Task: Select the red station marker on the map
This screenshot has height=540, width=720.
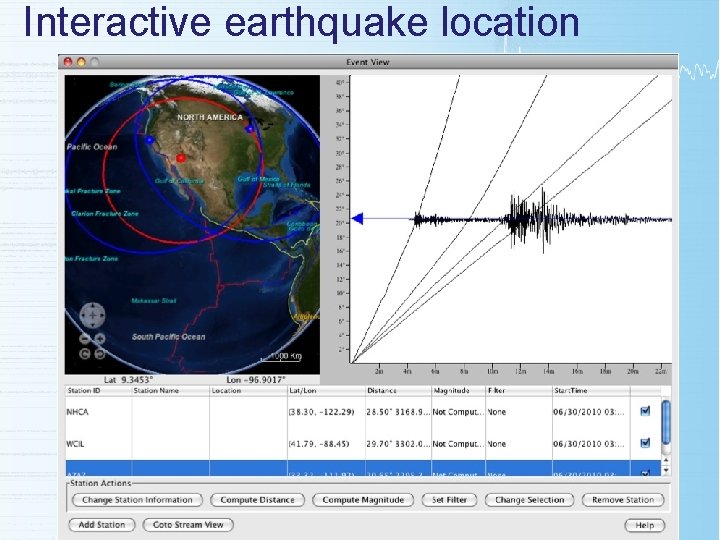Action: (x=181, y=158)
